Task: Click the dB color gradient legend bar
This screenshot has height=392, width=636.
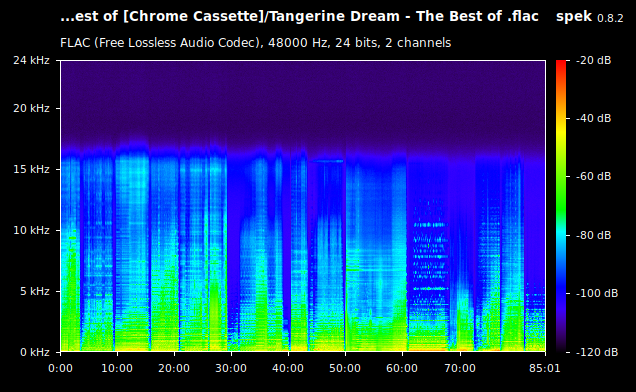Action: 561,206
